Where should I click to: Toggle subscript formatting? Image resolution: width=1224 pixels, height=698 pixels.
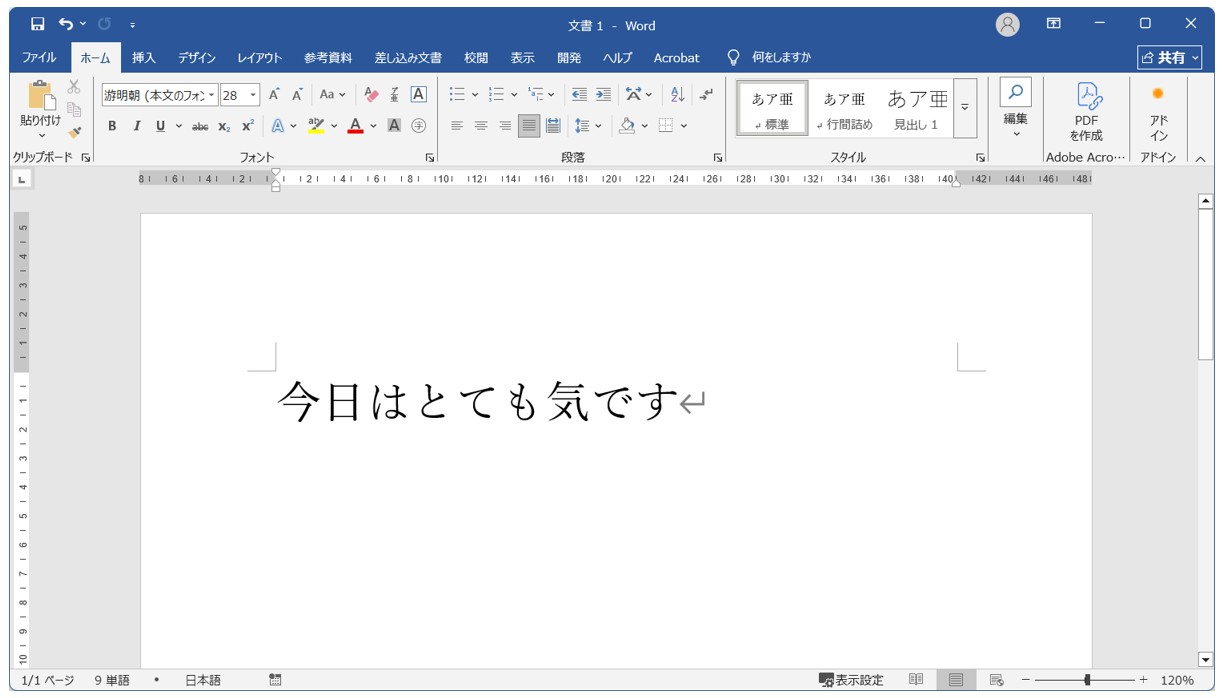[x=225, y=126]
